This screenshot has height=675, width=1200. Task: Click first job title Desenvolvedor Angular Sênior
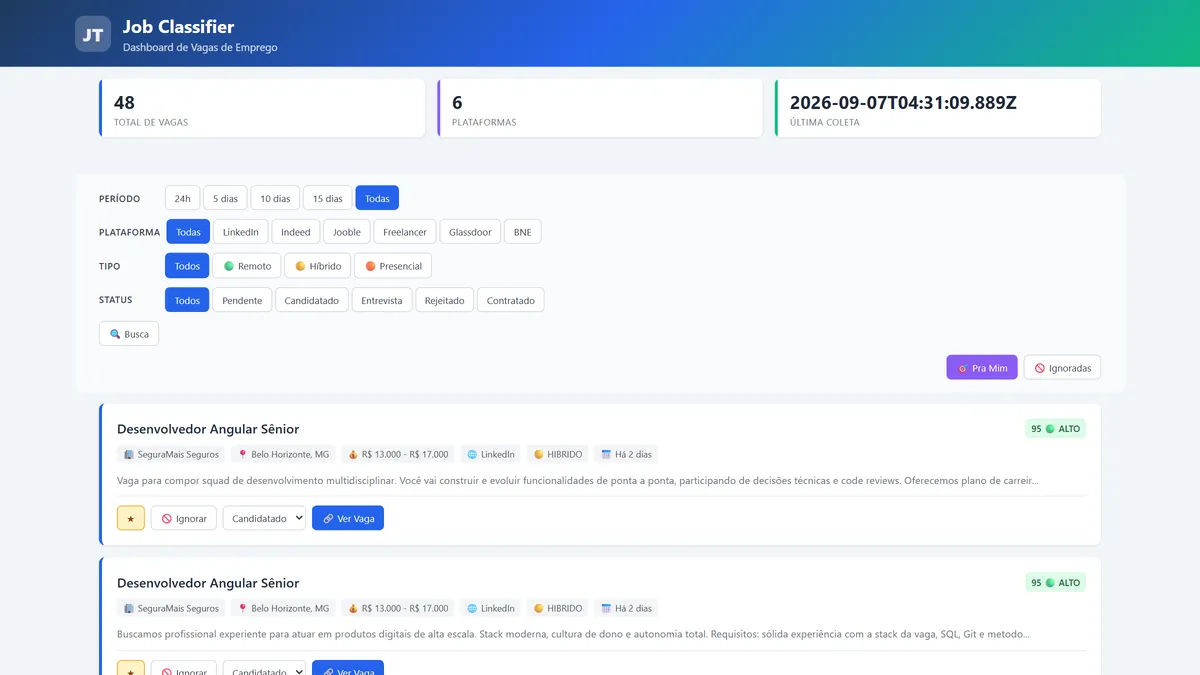click(208, 429)
